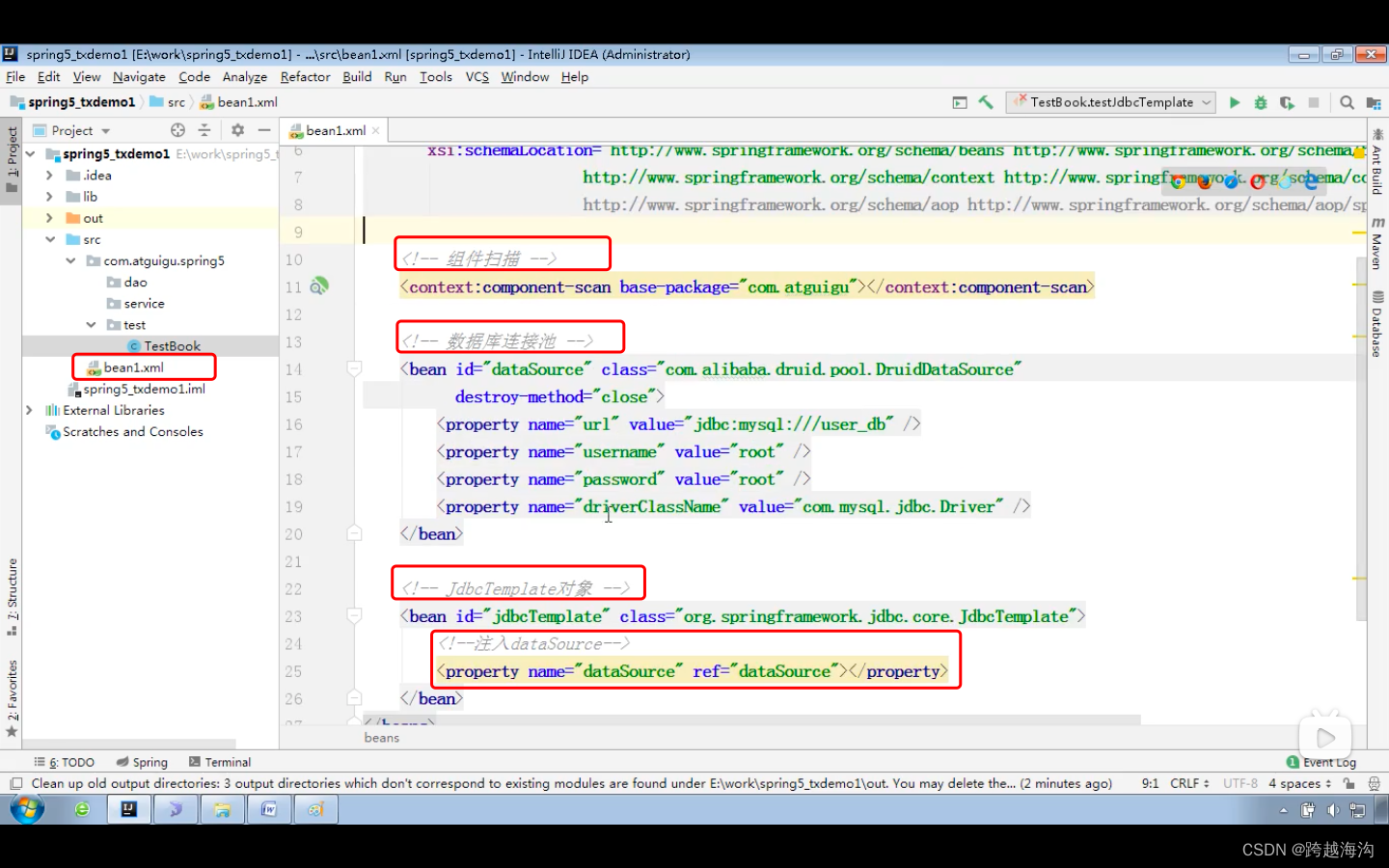Image resolution: width=1389 pixels, height=868 pixels.
Task: Change the CRLF line separator setting
Action: (x=1188, y=784)
